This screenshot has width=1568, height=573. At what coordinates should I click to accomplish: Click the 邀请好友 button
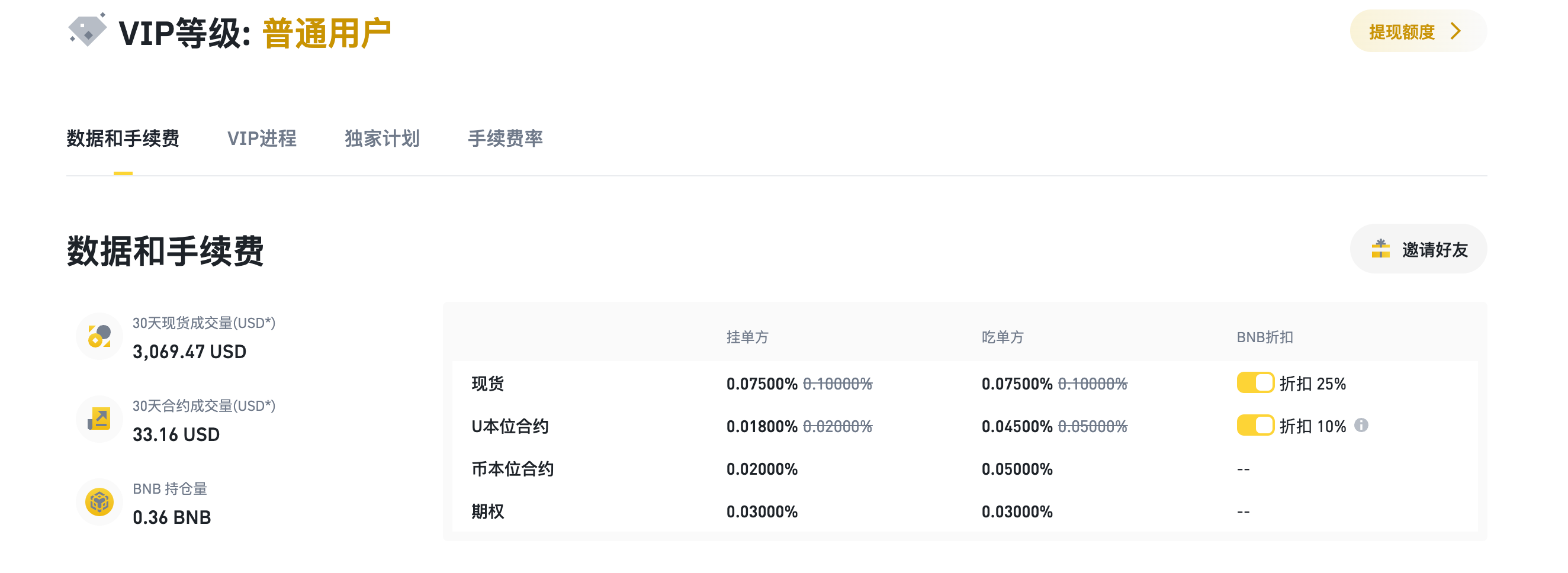[x=1418, y=249]
